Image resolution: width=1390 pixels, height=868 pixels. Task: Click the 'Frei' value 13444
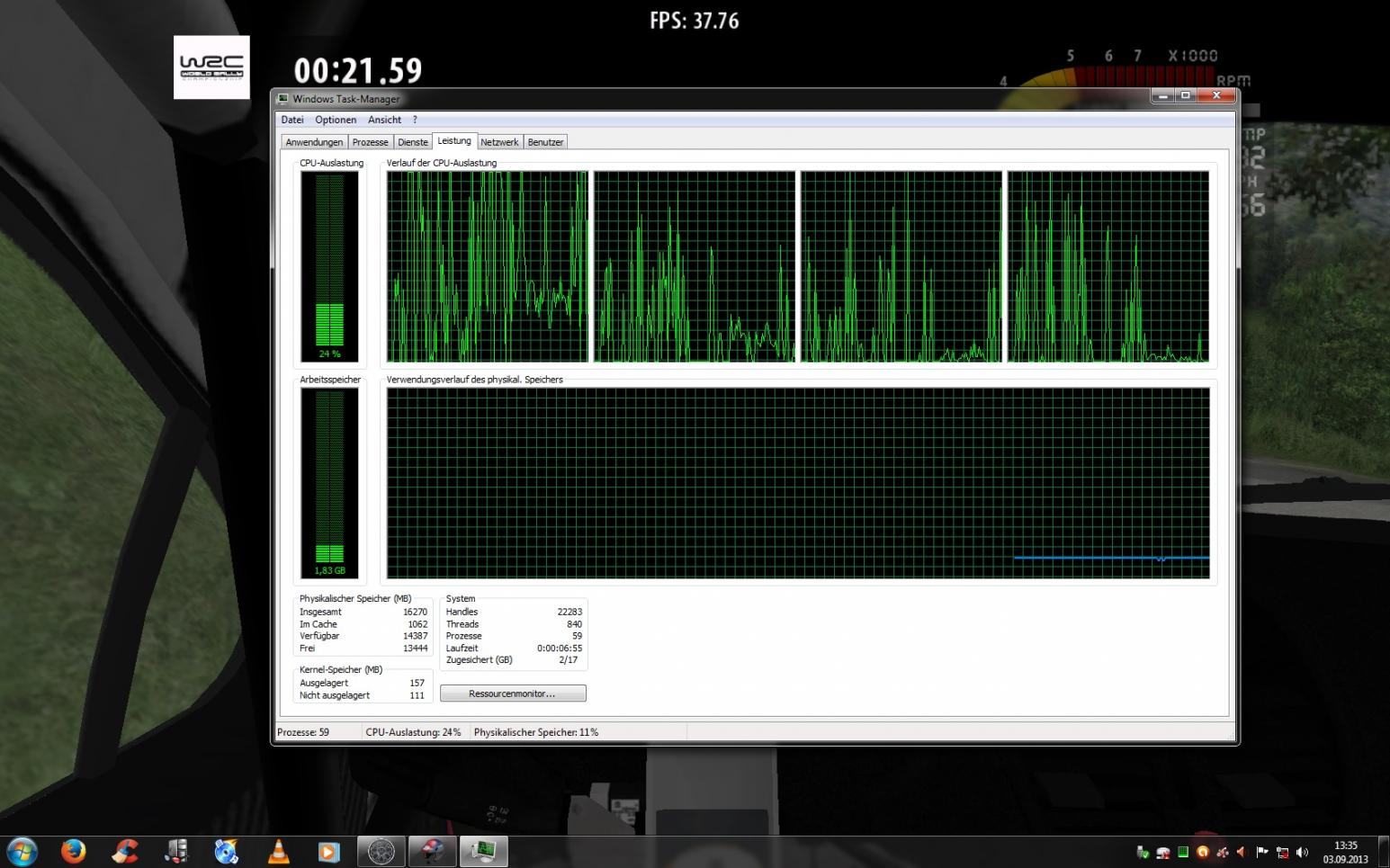point(415,648)
